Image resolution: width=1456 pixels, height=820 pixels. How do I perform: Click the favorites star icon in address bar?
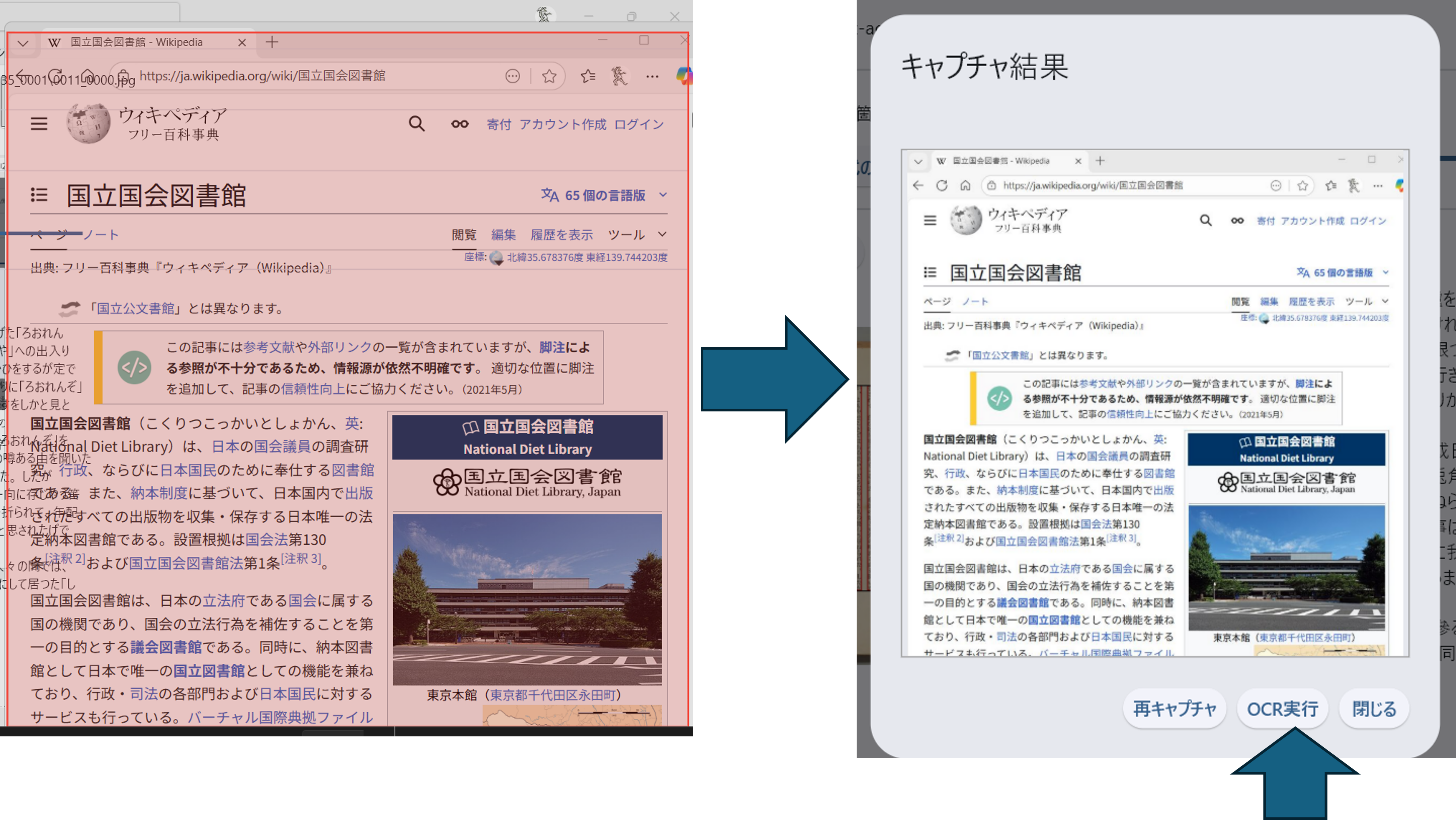click(549, 76)
